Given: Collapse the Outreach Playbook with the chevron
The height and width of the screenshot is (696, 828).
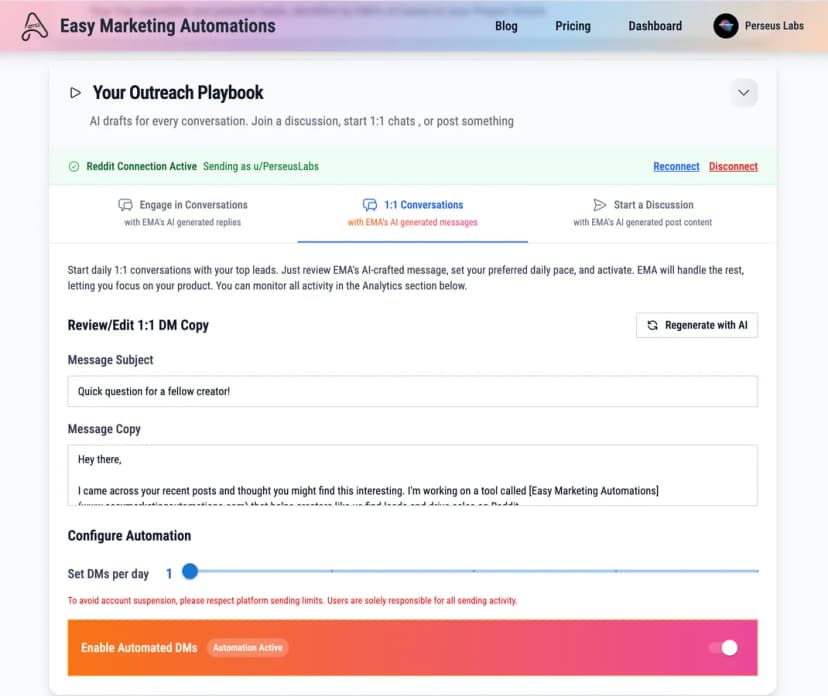Looking at the screenshot, I should coord(743,93).
